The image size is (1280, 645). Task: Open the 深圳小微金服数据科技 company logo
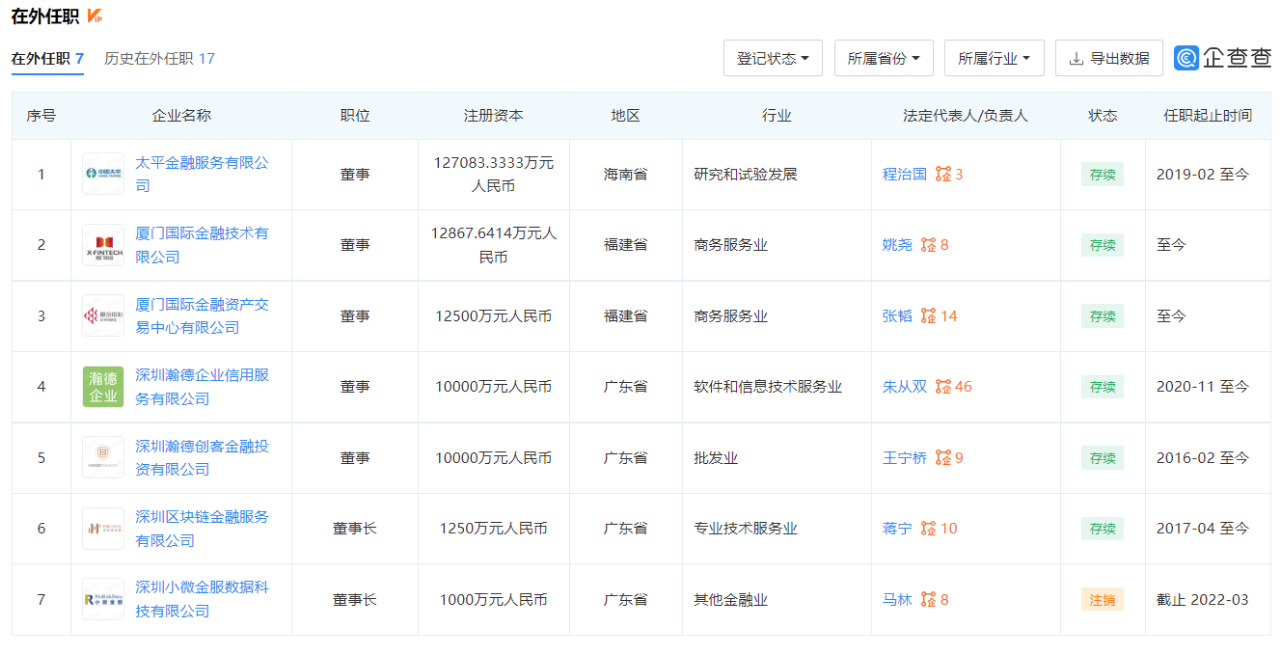pos(103,599)
